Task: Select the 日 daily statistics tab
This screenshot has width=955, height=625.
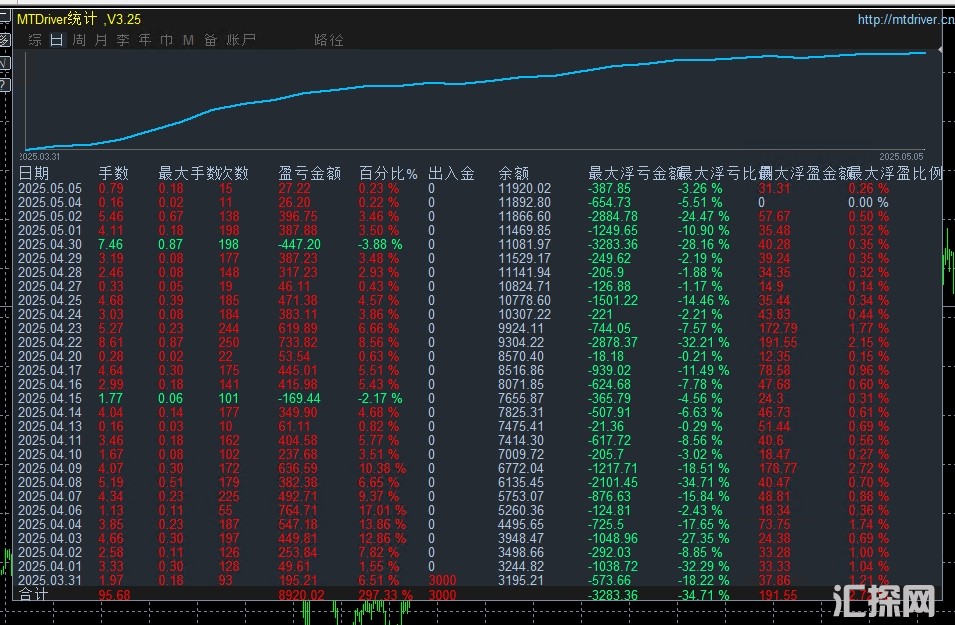Action: (57, 40)
